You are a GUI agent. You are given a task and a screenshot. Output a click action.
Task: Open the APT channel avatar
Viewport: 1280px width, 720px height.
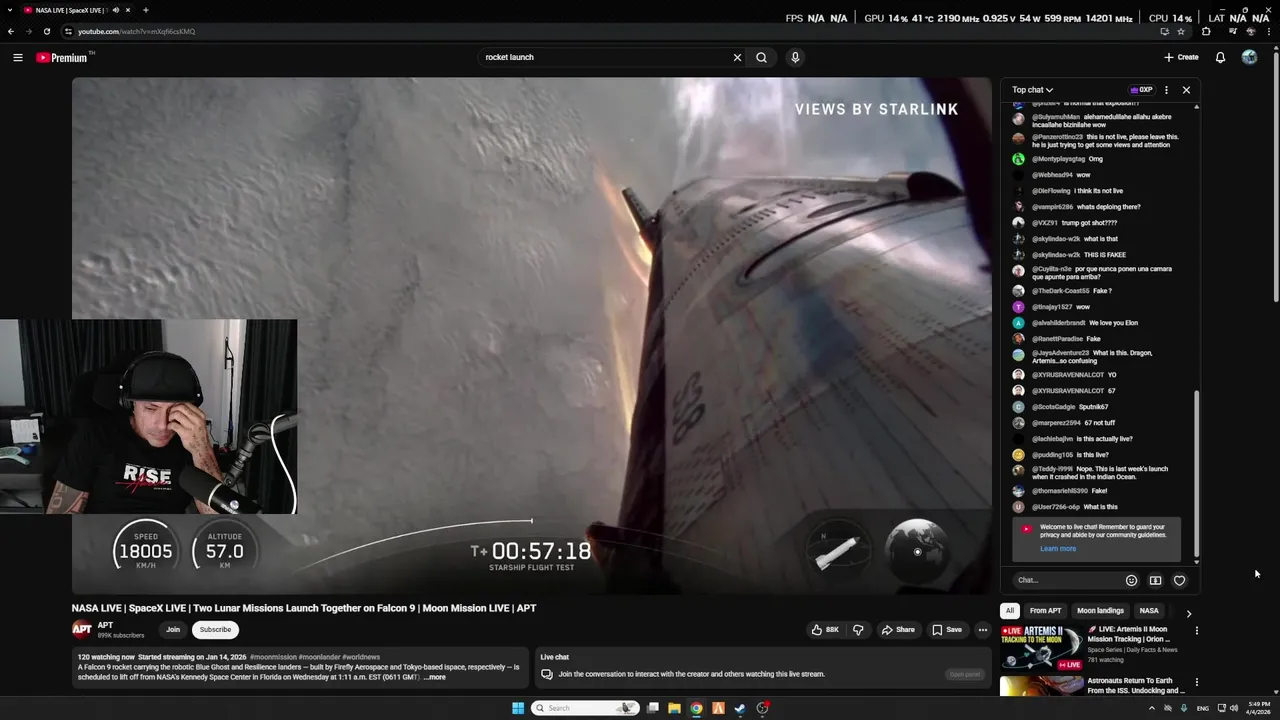pos(81,629)
